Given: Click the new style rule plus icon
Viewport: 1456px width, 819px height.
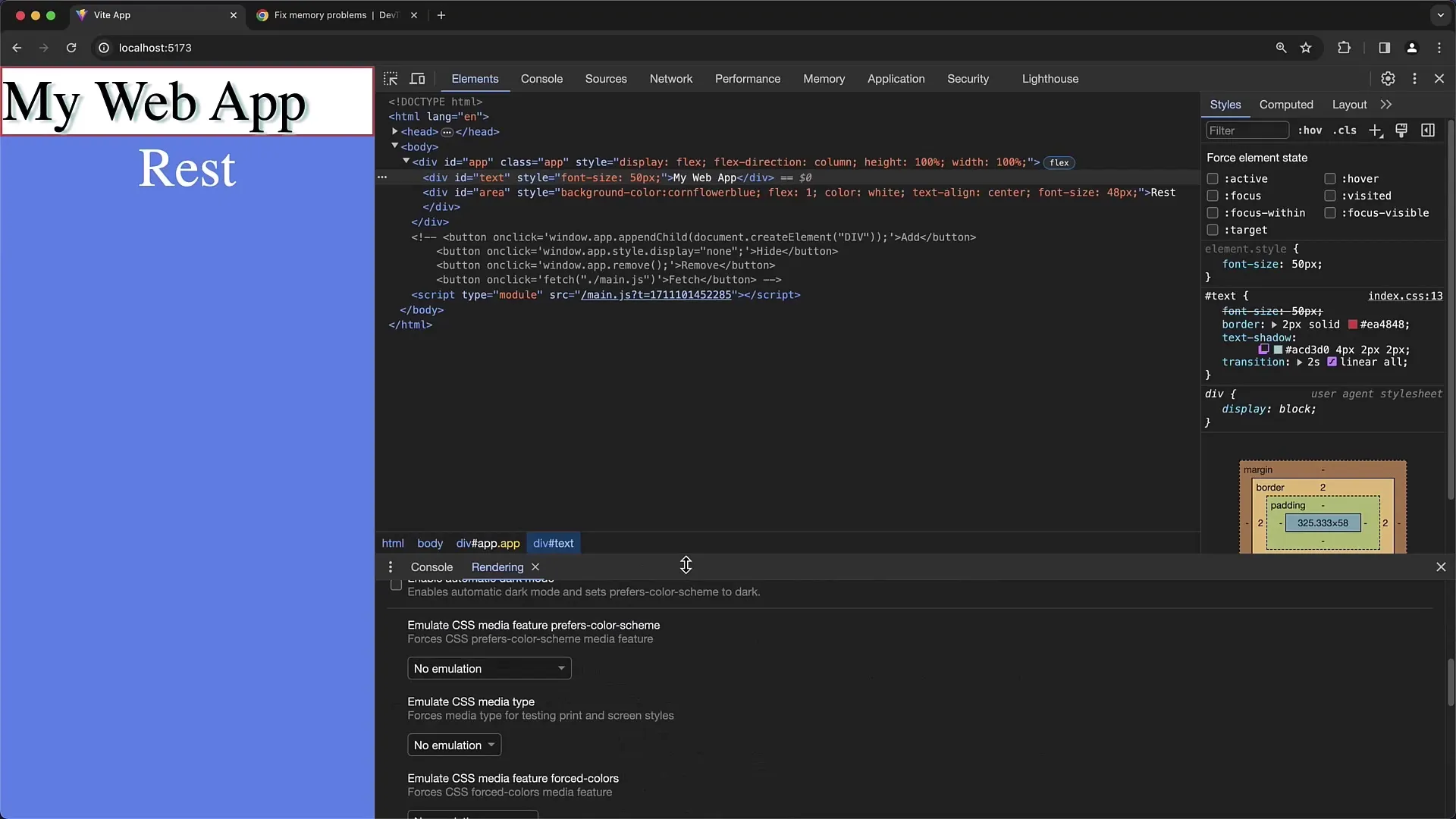Looking at the screenshot, I should [1376, 130].
